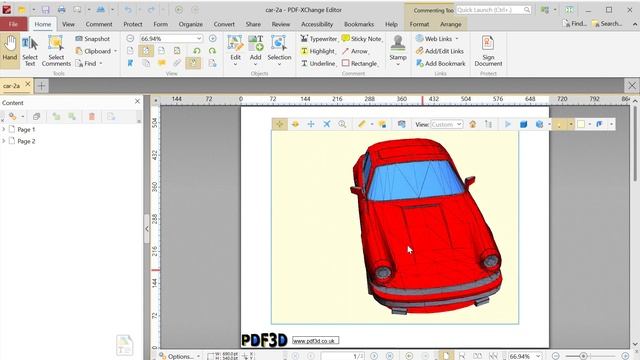Expand the Clipboard dropdown
This screenshot has width=640, height=360.
coord(116,51)
